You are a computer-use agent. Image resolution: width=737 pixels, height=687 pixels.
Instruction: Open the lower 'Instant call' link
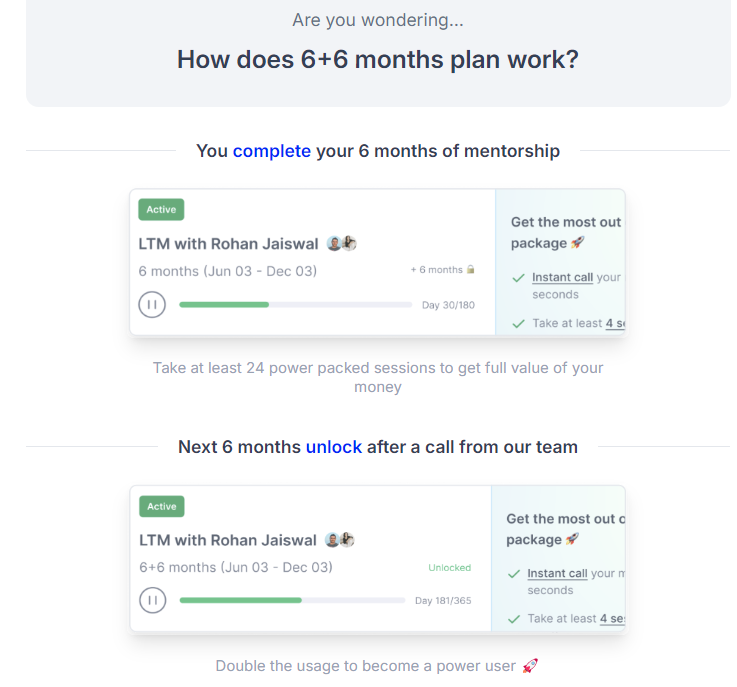(x=557, y=574)
